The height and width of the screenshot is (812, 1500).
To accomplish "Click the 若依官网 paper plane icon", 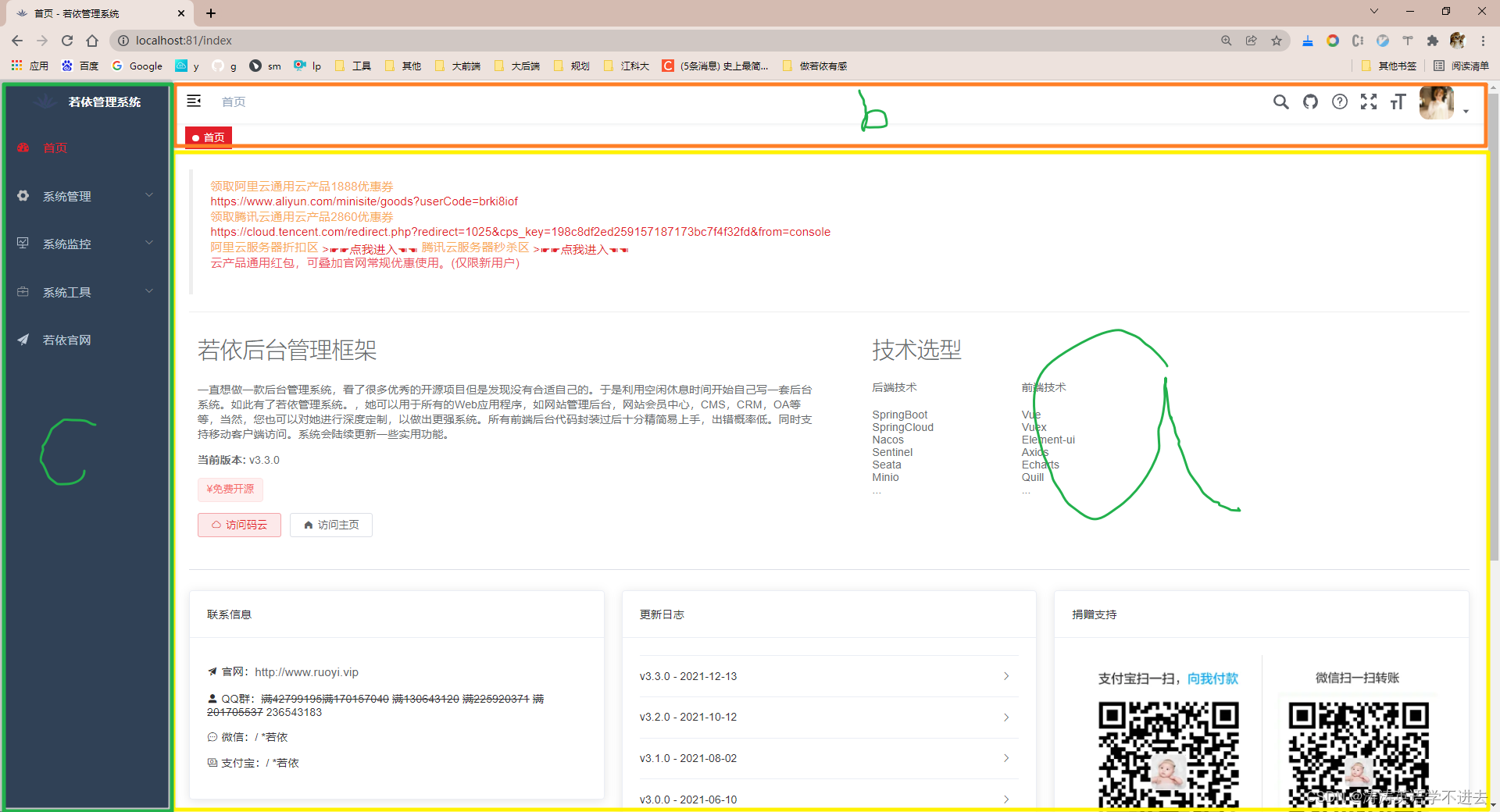I will click(x=23, y=340).
